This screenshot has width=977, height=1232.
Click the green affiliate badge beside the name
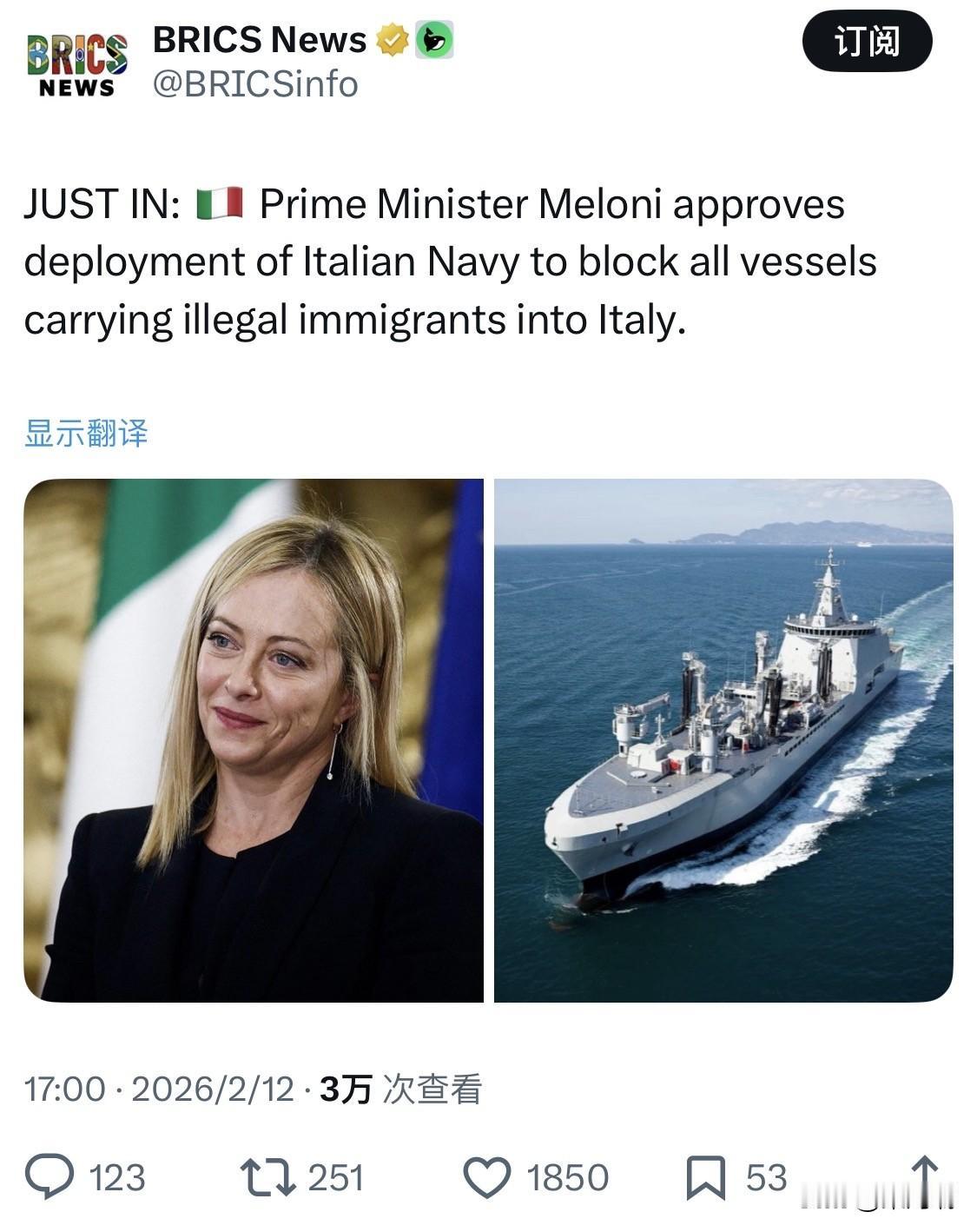point(433,40)
